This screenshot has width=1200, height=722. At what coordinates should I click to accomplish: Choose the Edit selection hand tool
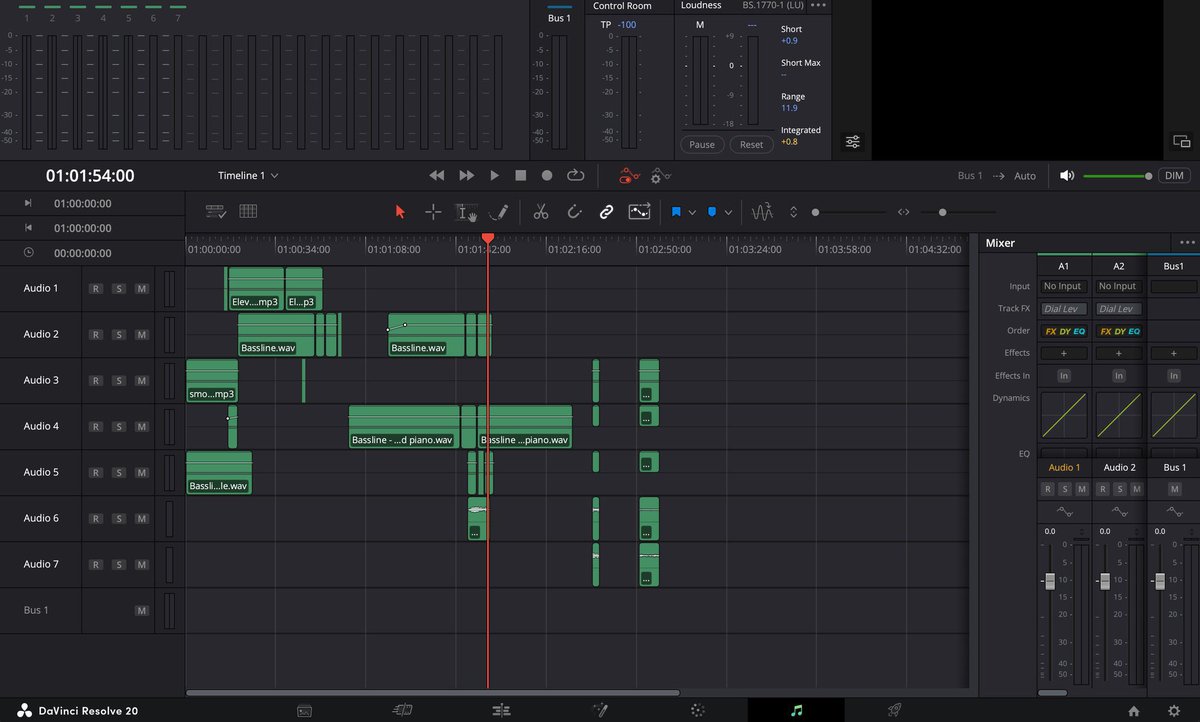466,212
